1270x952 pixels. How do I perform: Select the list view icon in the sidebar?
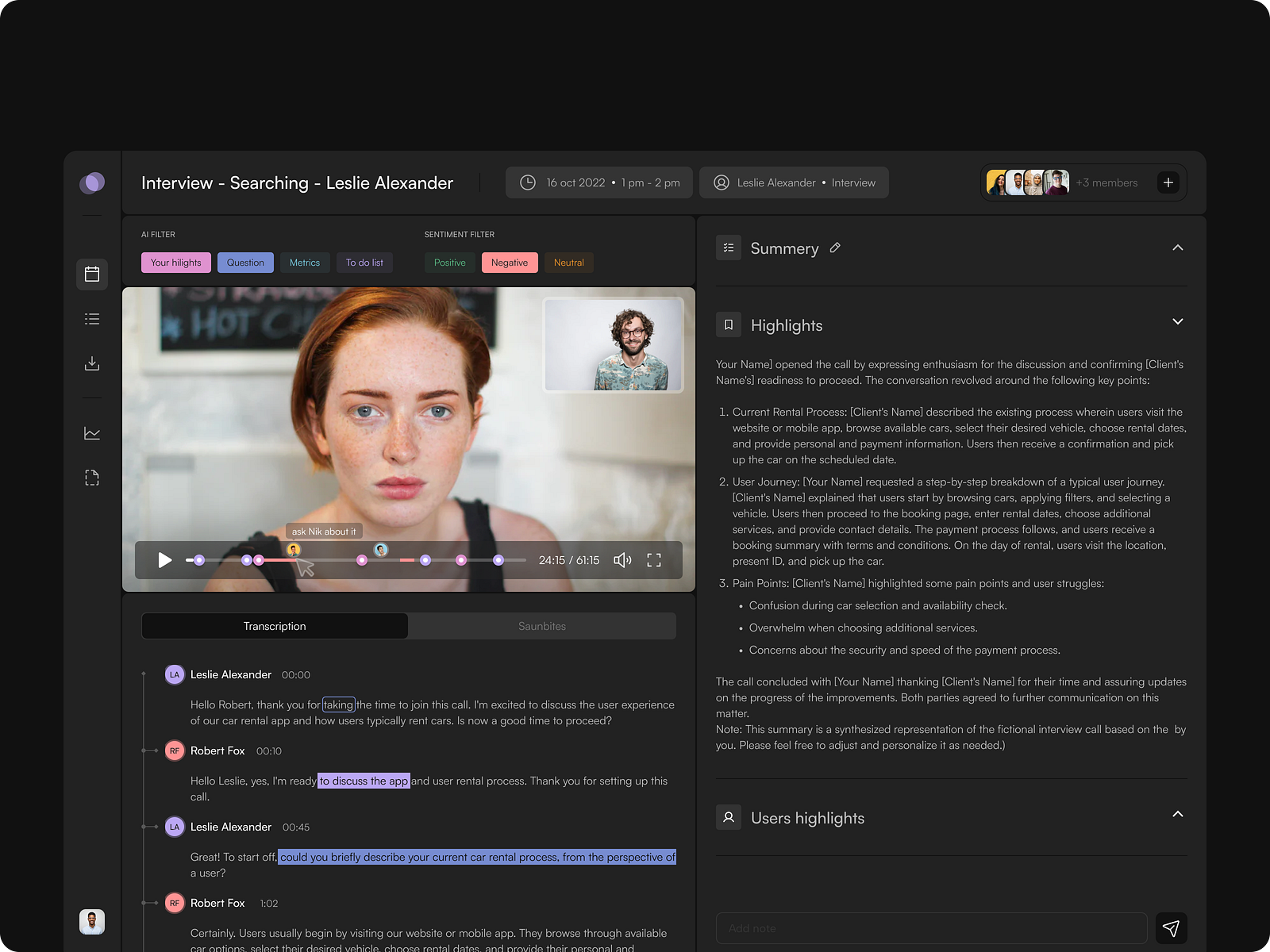click(x=91, y=318)
